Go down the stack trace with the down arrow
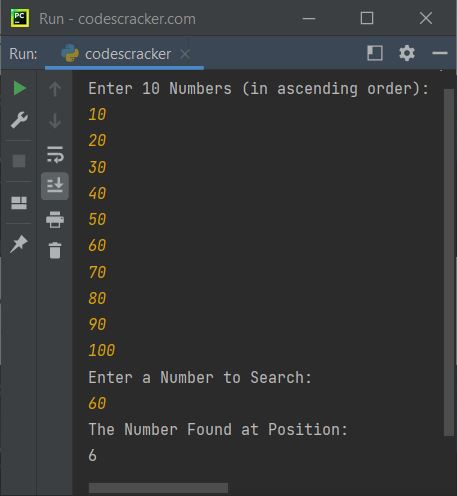457x496 pixels. 55,120
